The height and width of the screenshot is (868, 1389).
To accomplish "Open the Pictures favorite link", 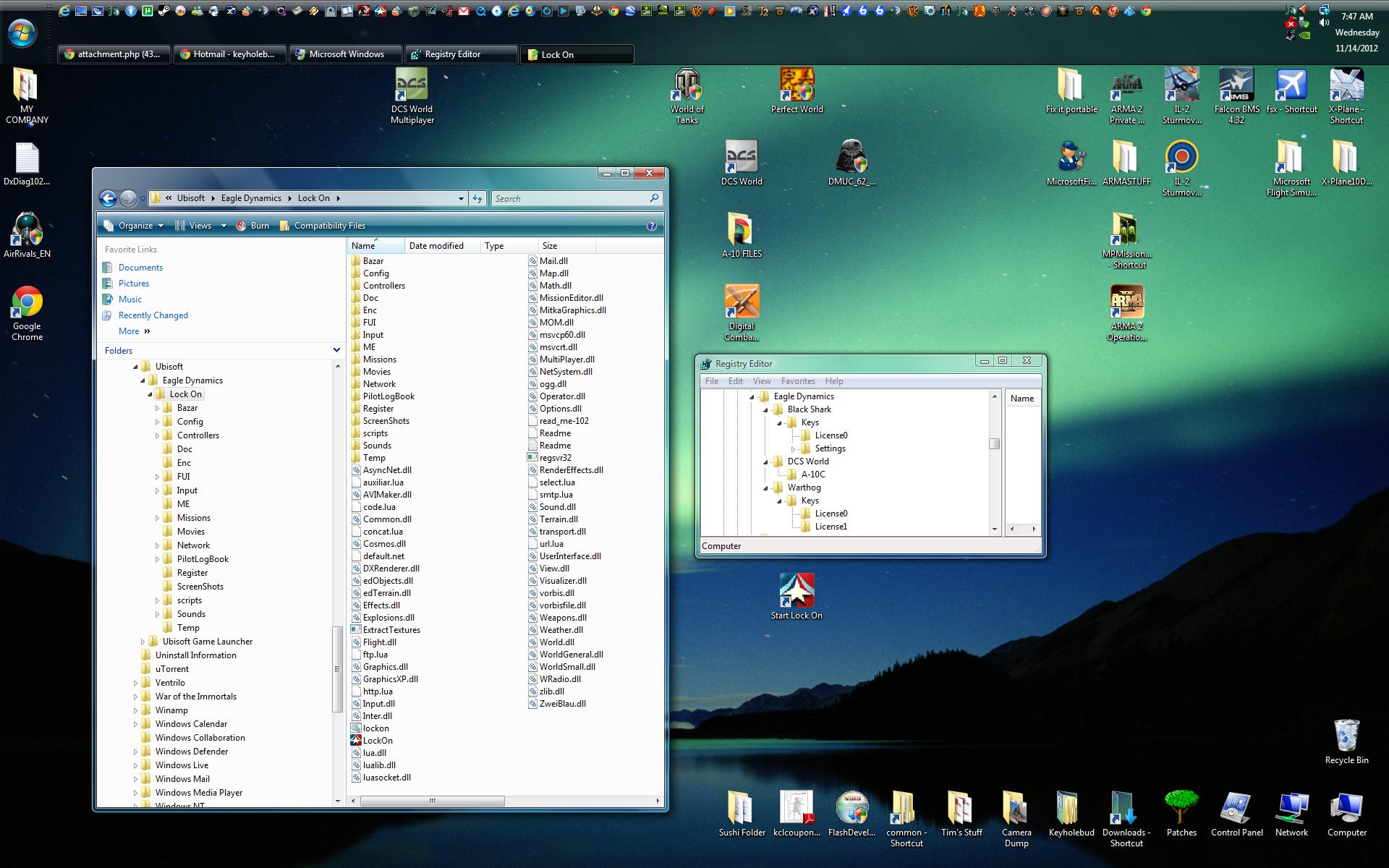I will point(134,284).
